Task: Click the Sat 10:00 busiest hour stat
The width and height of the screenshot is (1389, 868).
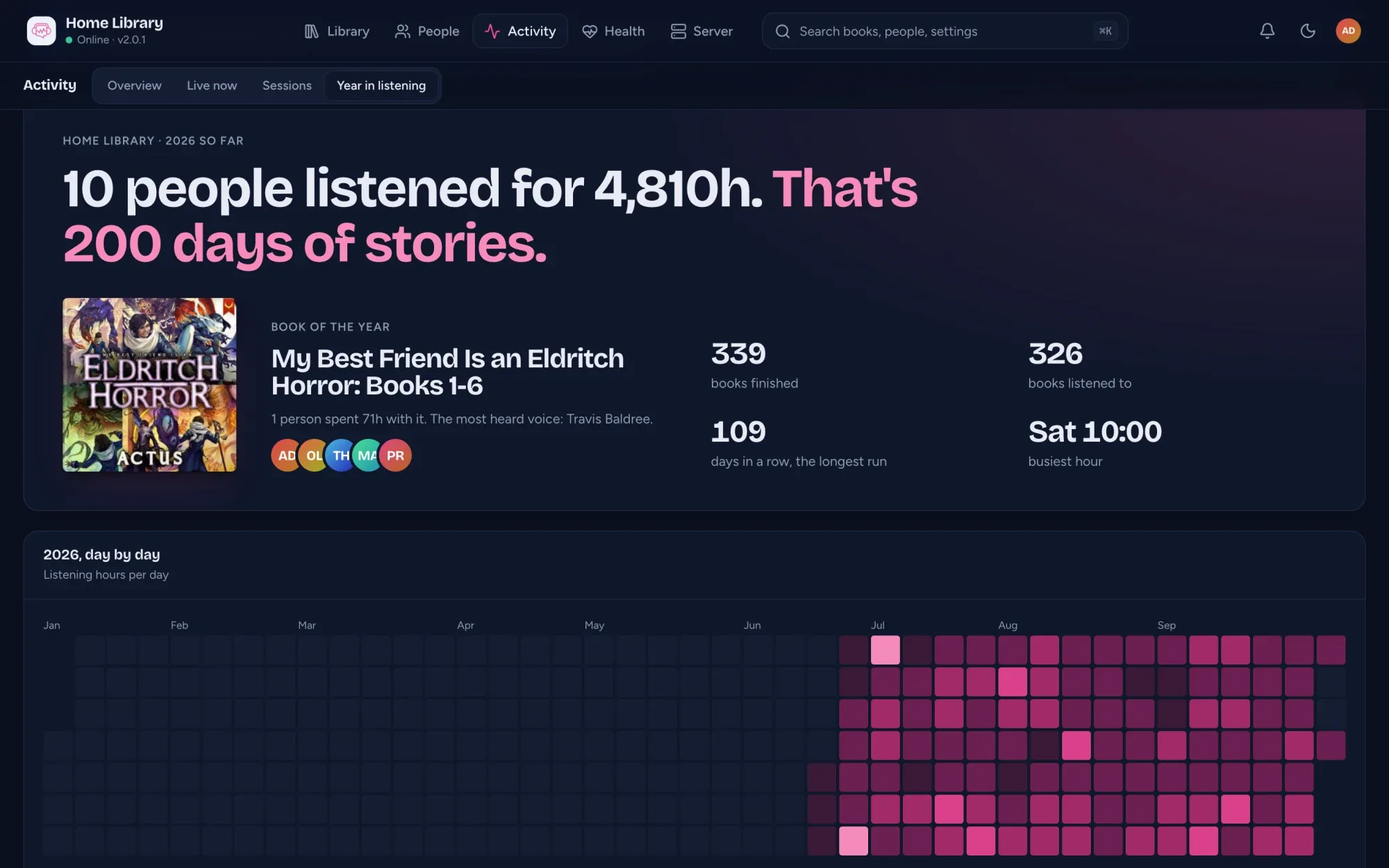Action: click(x=1095, y=443)
